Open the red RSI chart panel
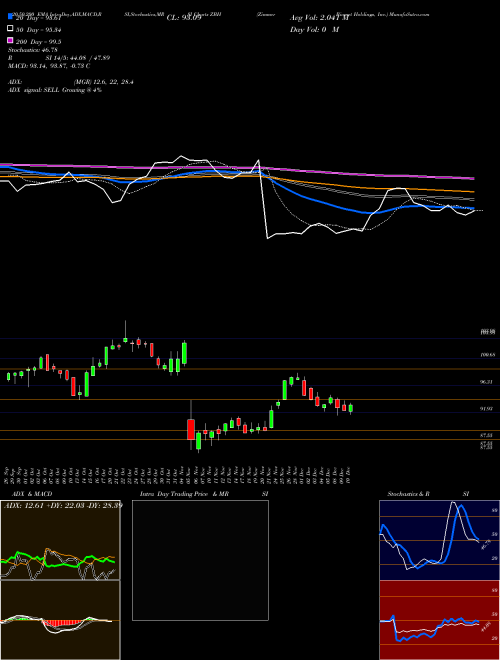The width and height of the screenshot is (500, 660). 439,620
